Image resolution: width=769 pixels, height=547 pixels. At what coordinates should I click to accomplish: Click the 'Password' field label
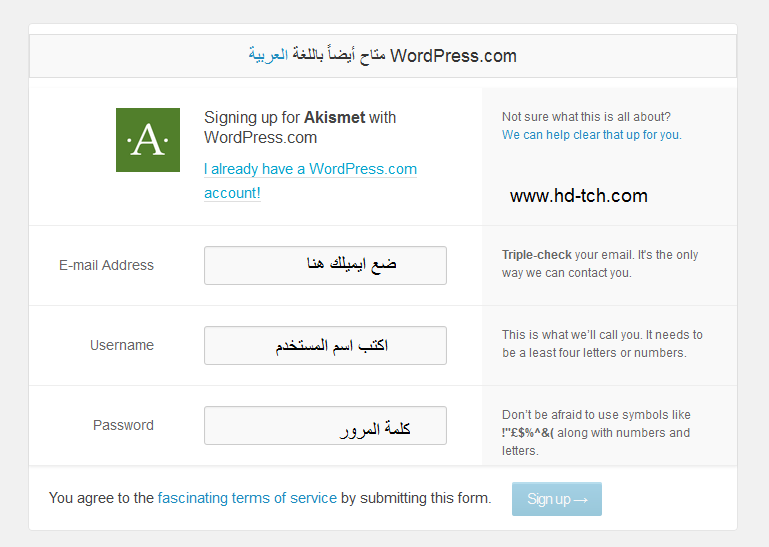(123, 425)
